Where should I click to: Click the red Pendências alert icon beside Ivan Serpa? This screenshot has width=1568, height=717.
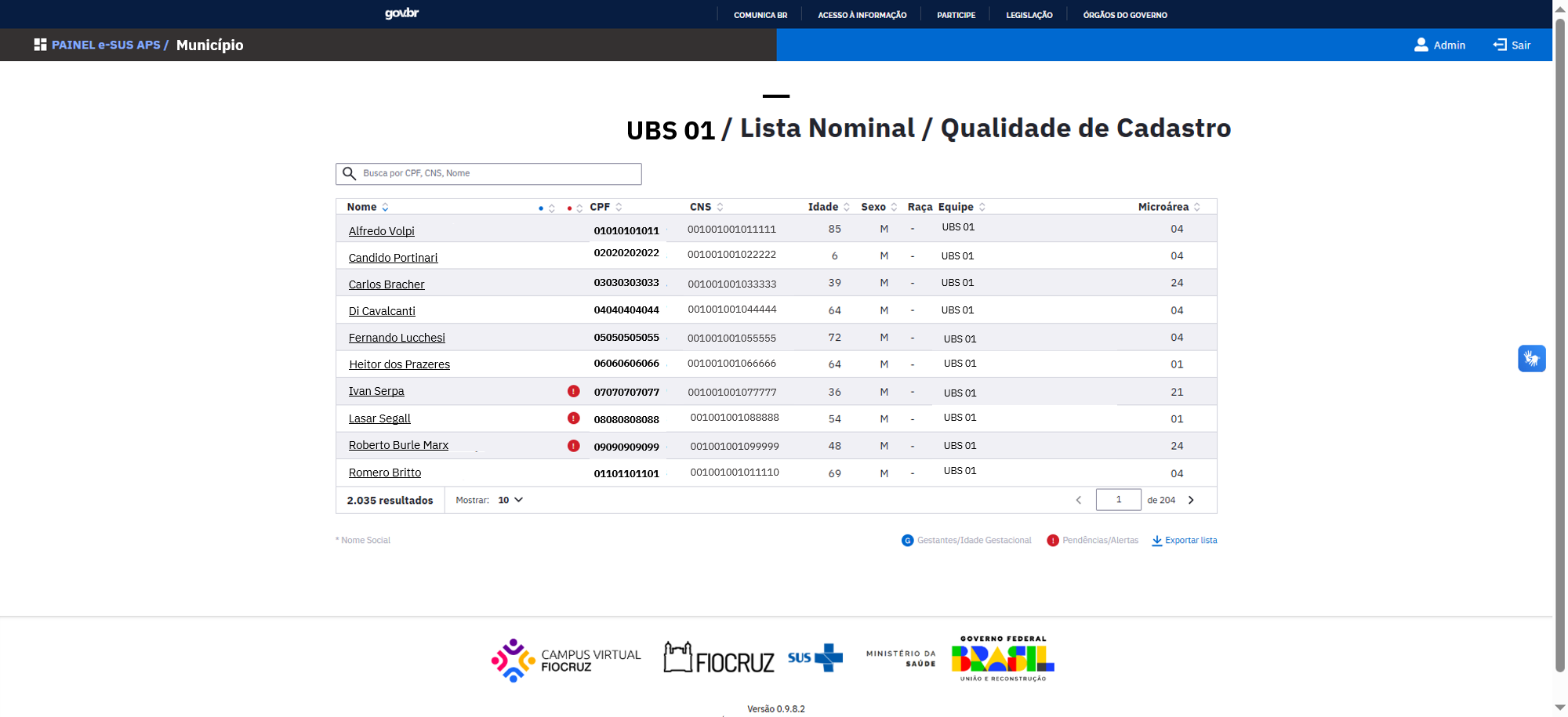click(574, 391)
